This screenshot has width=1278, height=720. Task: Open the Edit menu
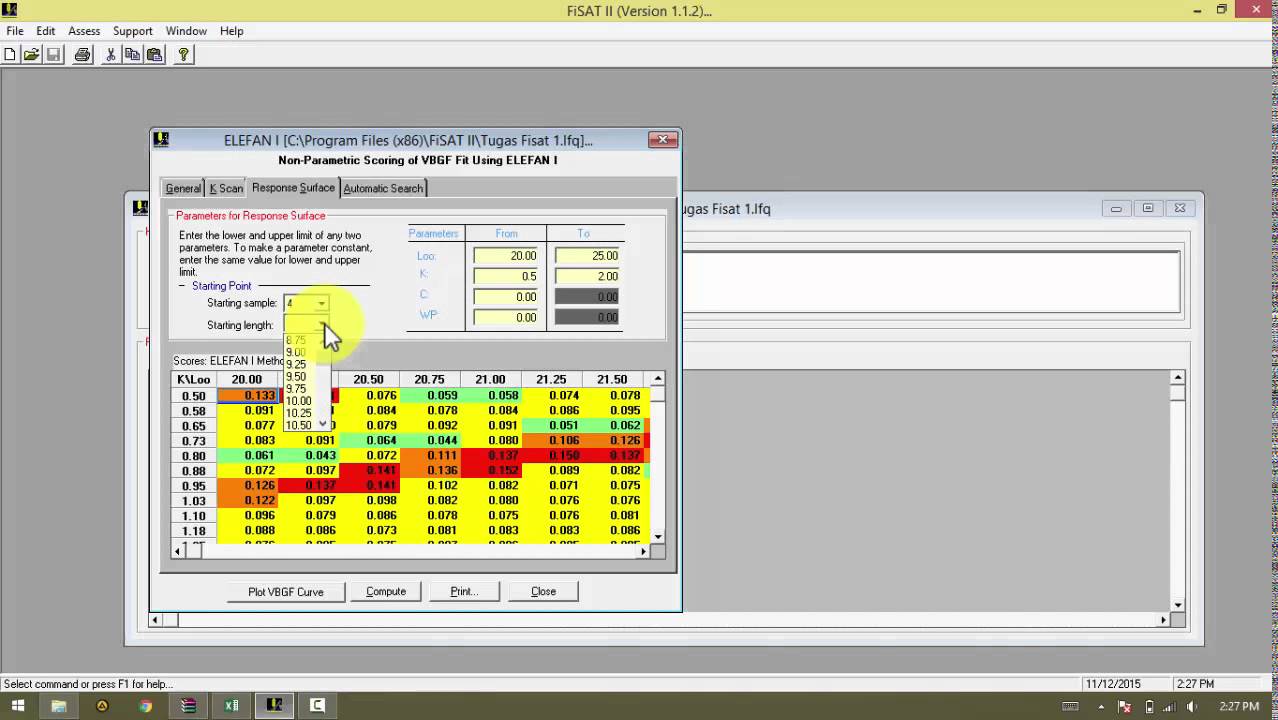tap(46, 31)
